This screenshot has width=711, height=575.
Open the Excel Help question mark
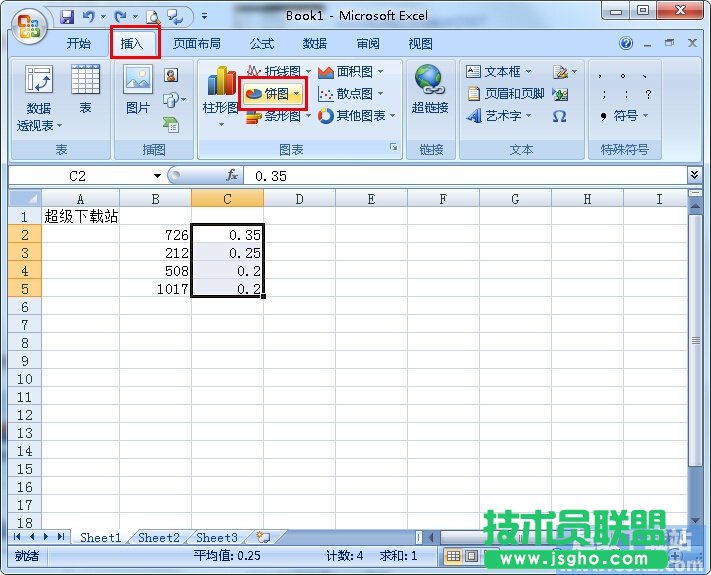(627, 44)
